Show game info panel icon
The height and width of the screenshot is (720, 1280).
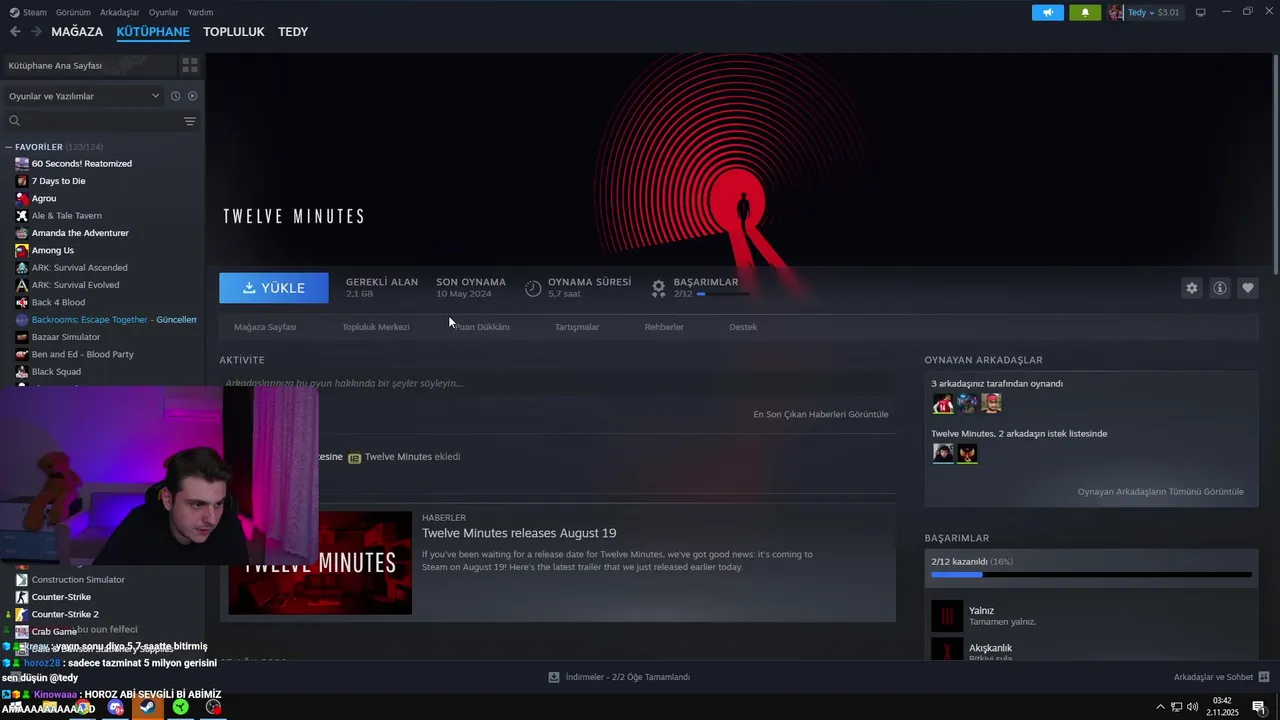(1220, 288)
